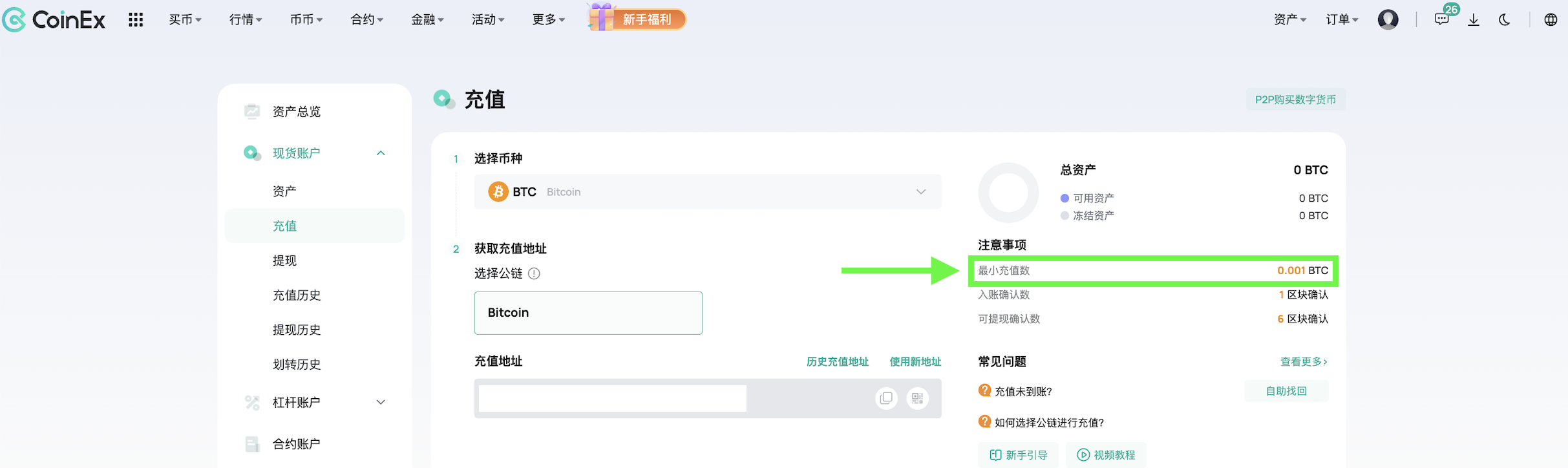Show the deposit address QR code

917,398
